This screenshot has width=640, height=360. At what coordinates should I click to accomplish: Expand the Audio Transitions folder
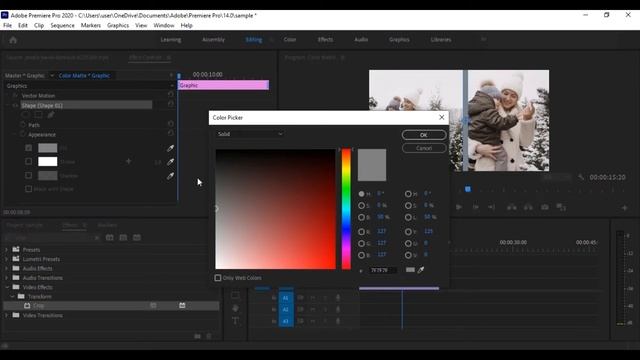[6, 278]
